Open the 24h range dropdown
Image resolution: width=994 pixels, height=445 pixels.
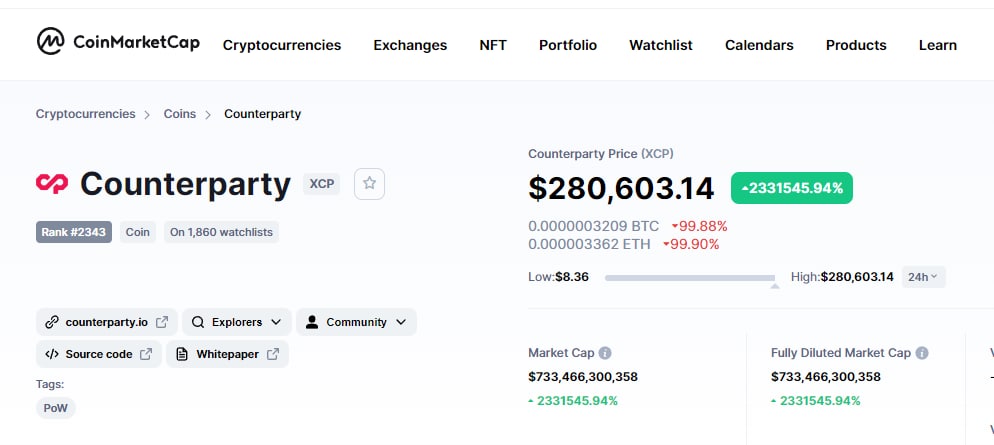pos(924,277)
